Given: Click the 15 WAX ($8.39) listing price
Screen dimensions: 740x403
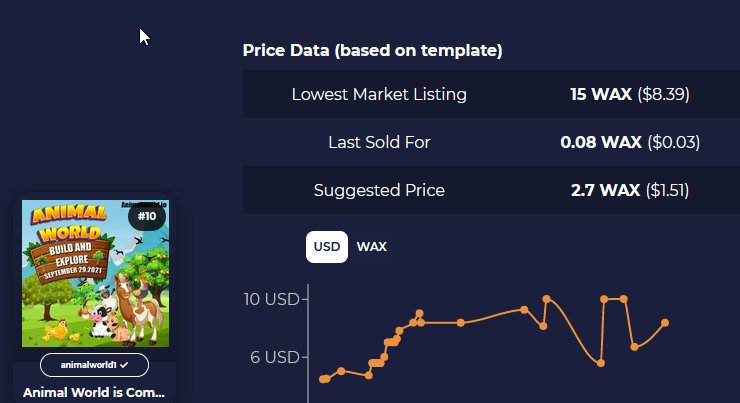Looking at the screenshot, I should click(x=630, y=94).
